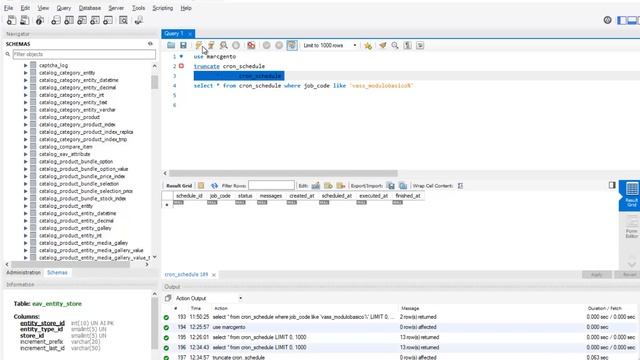This screenshot has height=360, width=640.
Task: Expand the catalog_eav_attribute table node
Action: [x=25, y=154]
